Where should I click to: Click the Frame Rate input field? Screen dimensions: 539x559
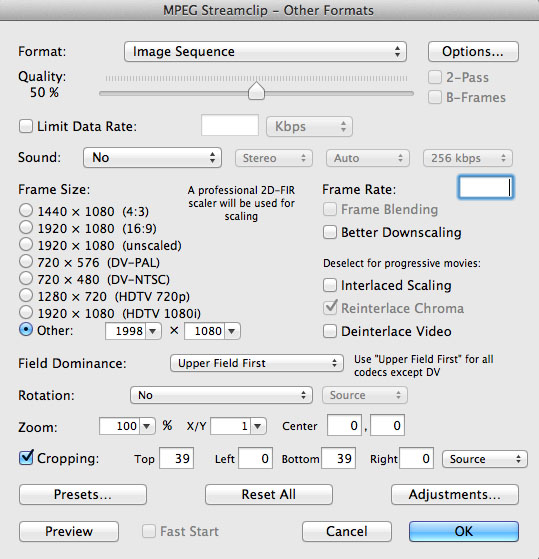pyautogui.click(x=486, y=187)
